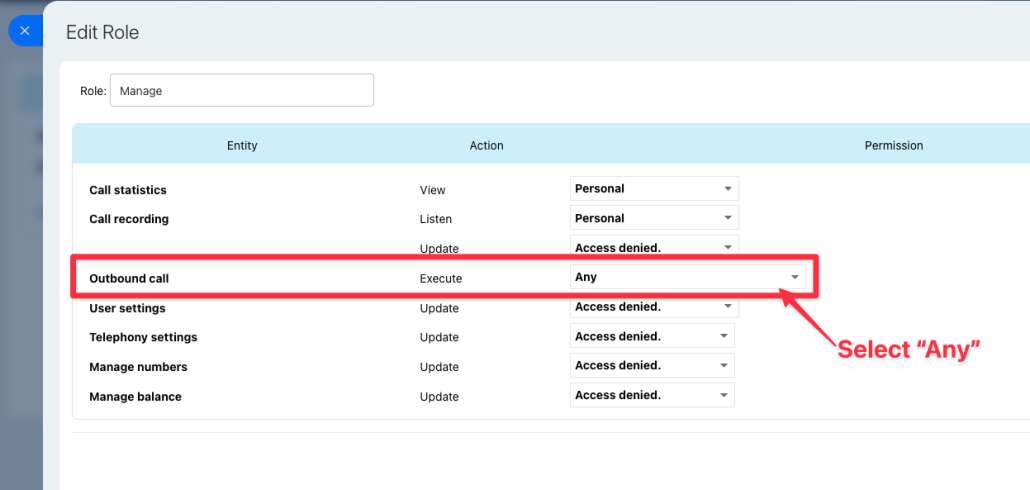Click the Action column header
1030x490 pixels.
(x=486, y=146)
